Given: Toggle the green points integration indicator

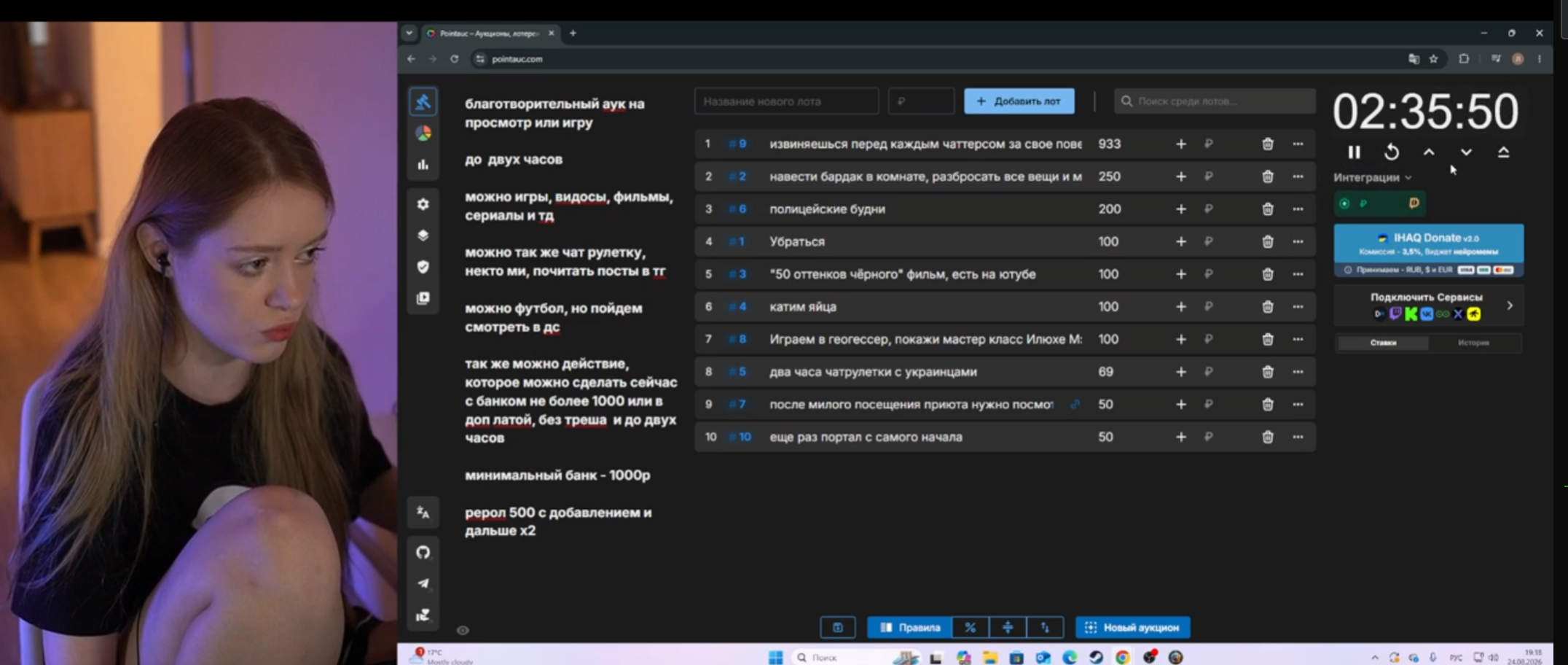Looking at the screenshot, I should click(x=1345, y=204).
